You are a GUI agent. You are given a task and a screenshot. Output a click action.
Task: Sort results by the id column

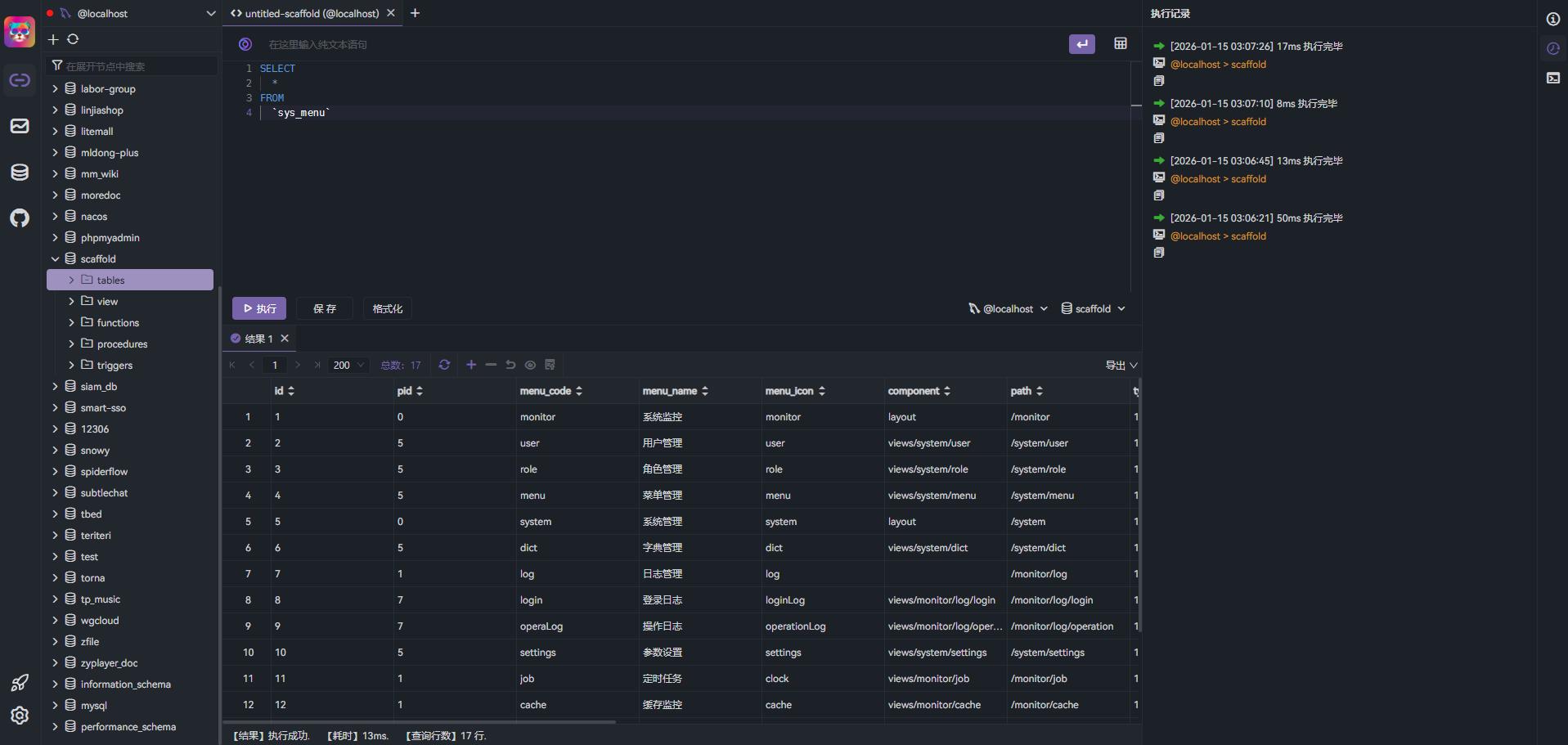click(291, 391)
